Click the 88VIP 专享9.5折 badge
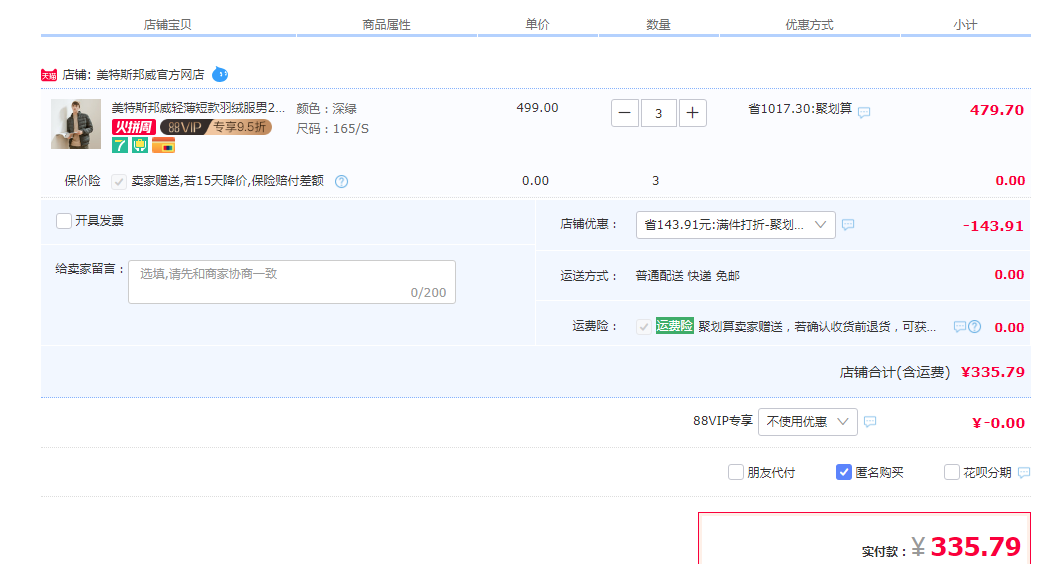This screenshot has width=1056, height=564. coord(216,127)
